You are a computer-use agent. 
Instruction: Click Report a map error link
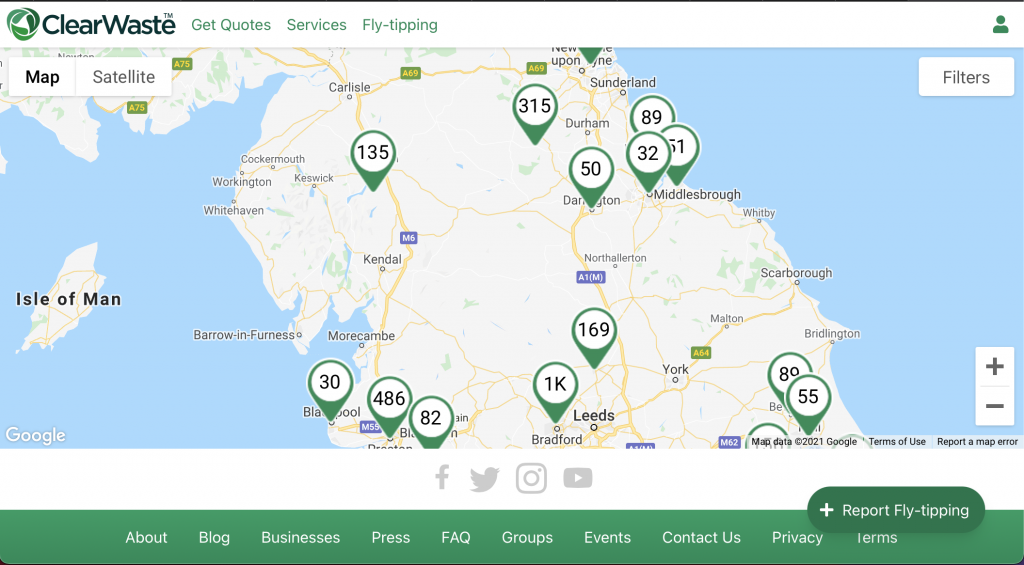pos(978,442)
